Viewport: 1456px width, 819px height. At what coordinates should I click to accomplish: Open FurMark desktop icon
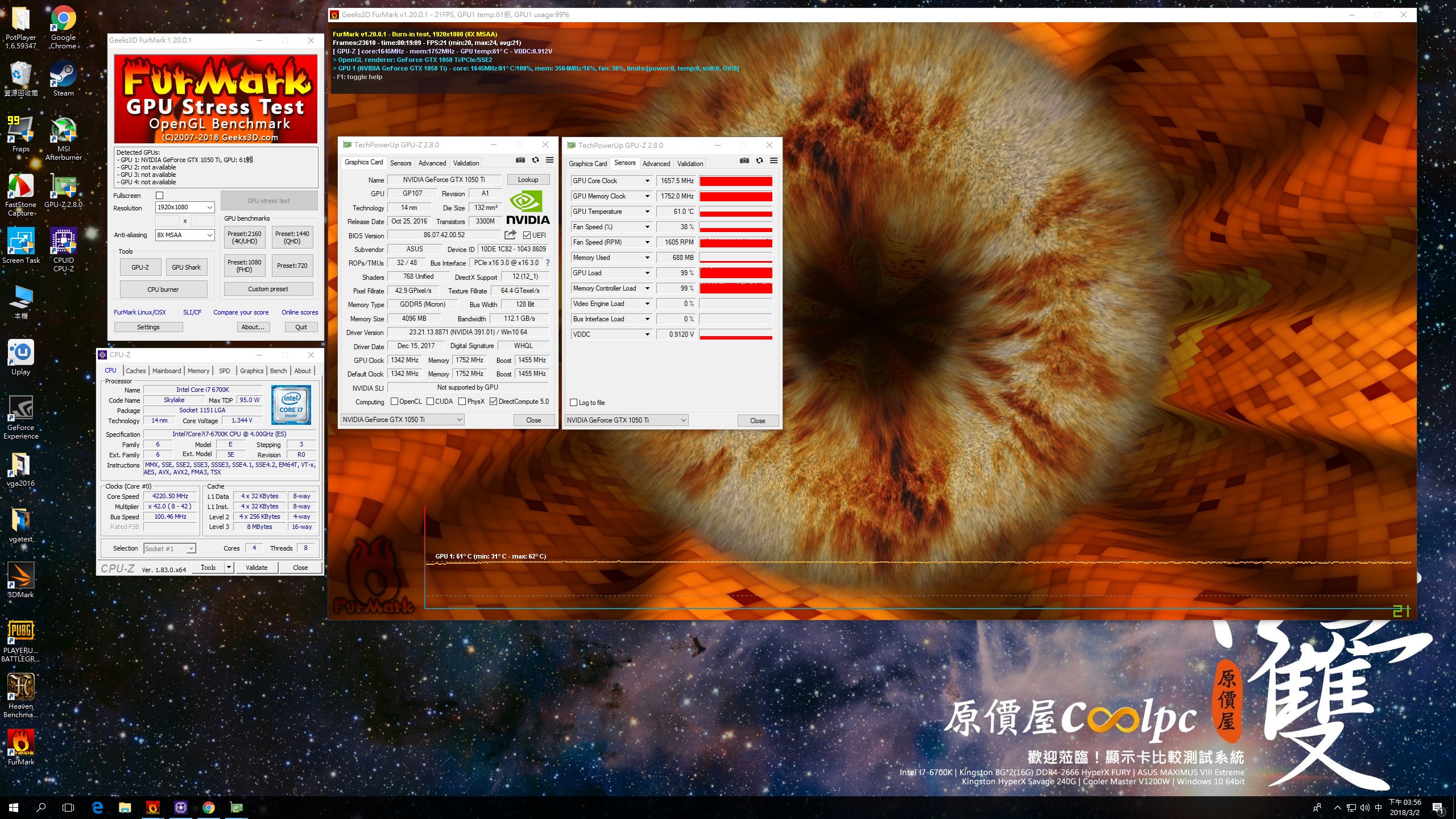point(21,748)
